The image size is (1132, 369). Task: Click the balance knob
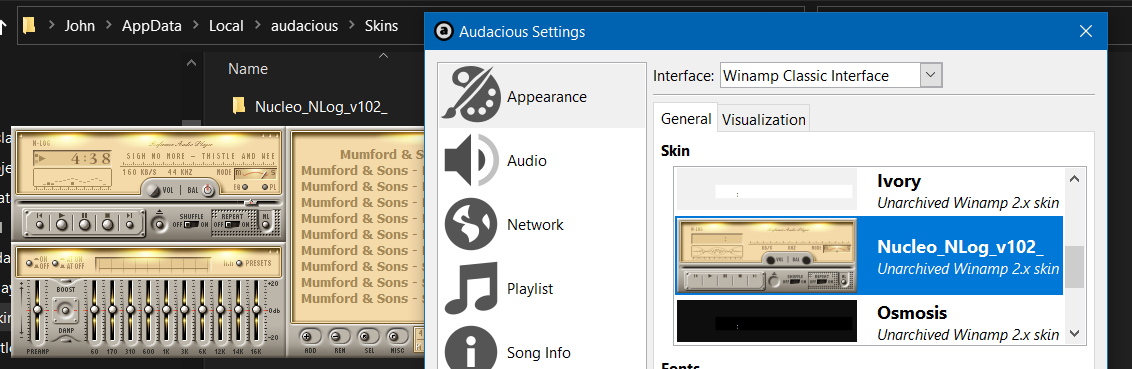(x=208, y=190)
